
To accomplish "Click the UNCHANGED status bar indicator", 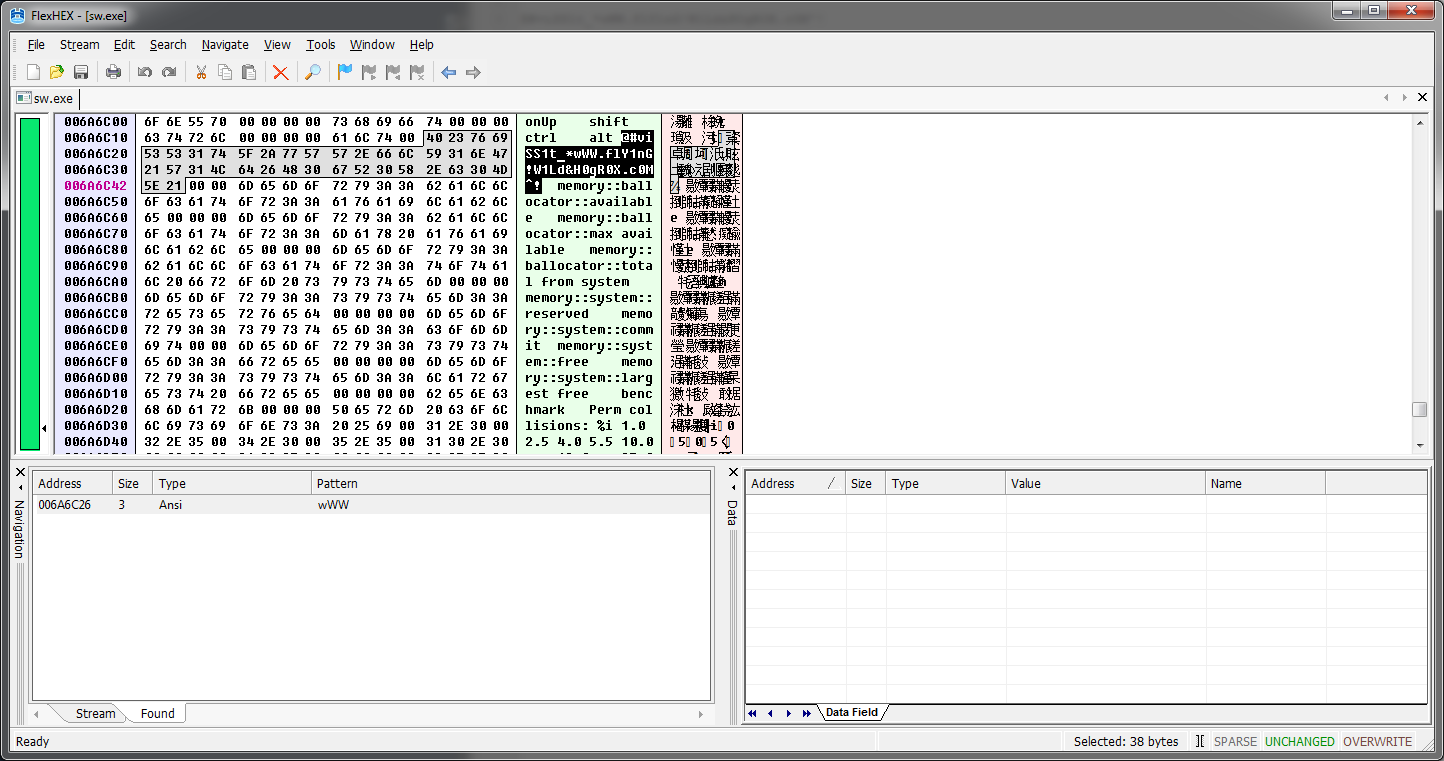I will click(1299, 742).
